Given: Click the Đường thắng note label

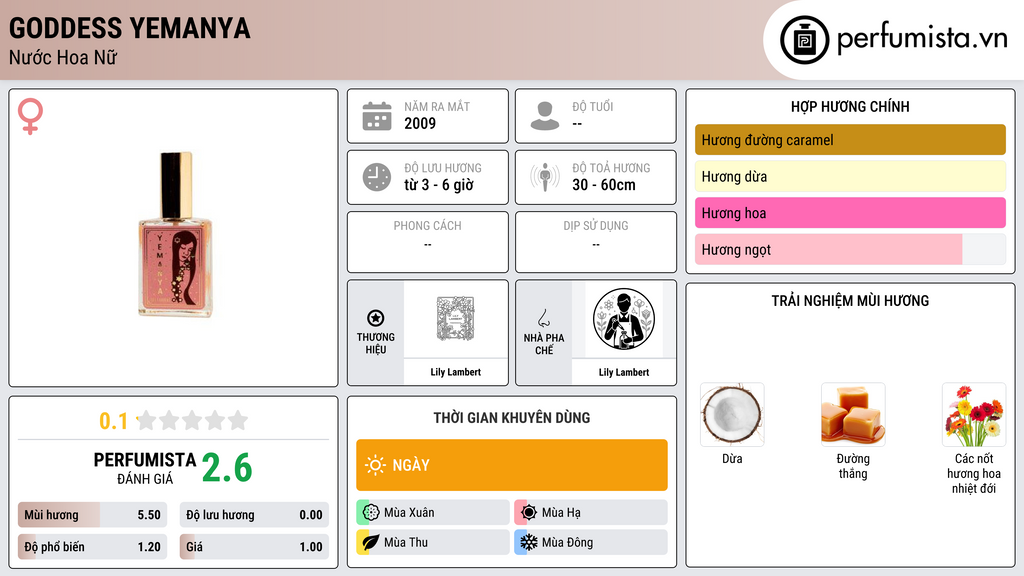Looking at the screenshot, I should tap(853, 466).
